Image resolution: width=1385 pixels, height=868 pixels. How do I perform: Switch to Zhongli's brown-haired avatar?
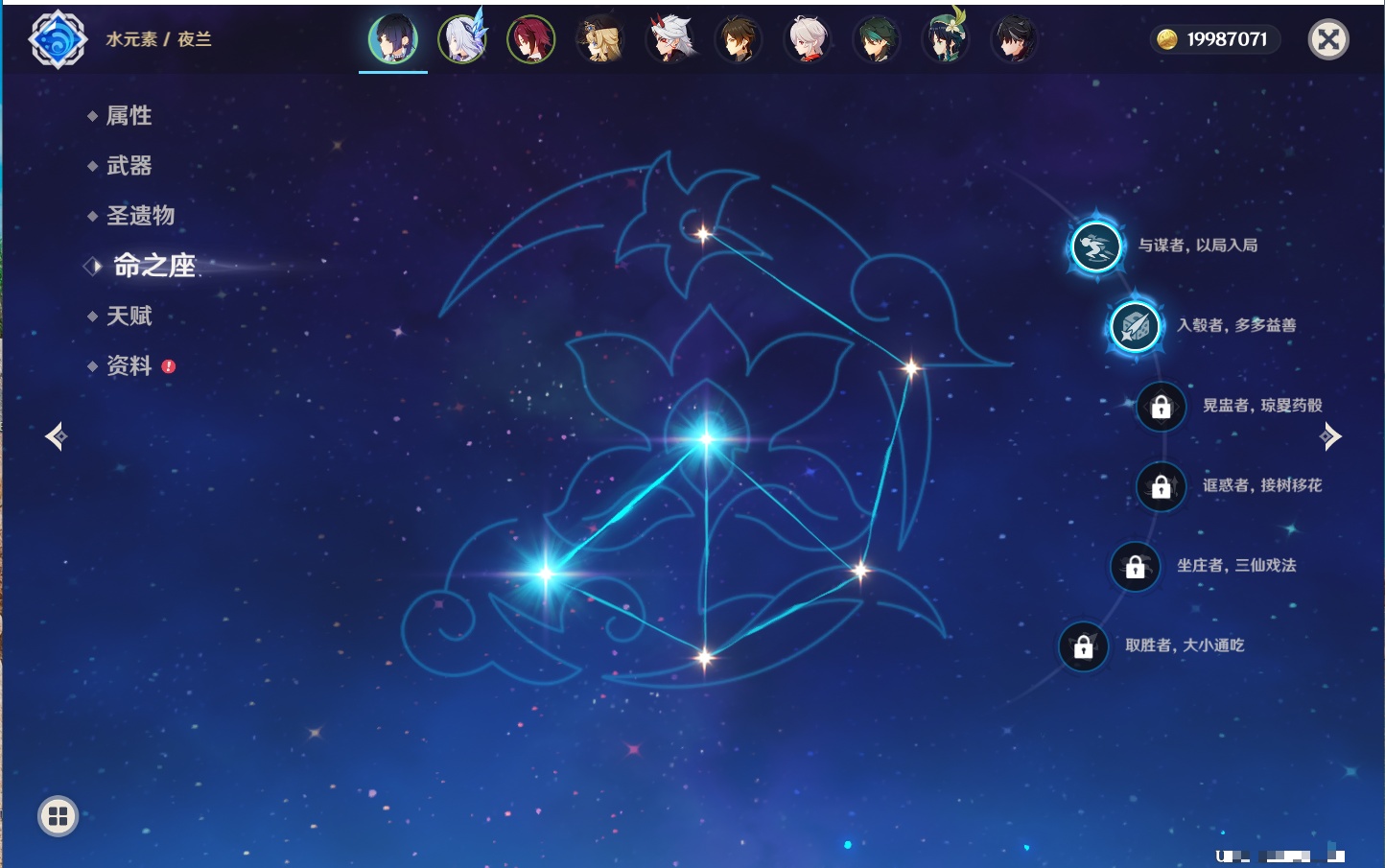point(739,39)
